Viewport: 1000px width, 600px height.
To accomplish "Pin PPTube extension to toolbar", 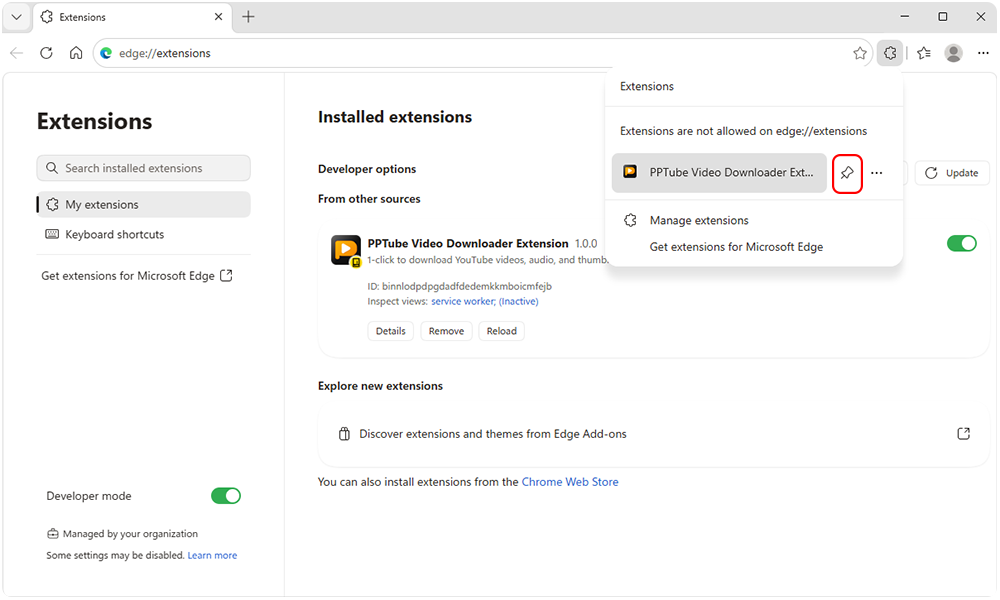I will tap(847, 173).
